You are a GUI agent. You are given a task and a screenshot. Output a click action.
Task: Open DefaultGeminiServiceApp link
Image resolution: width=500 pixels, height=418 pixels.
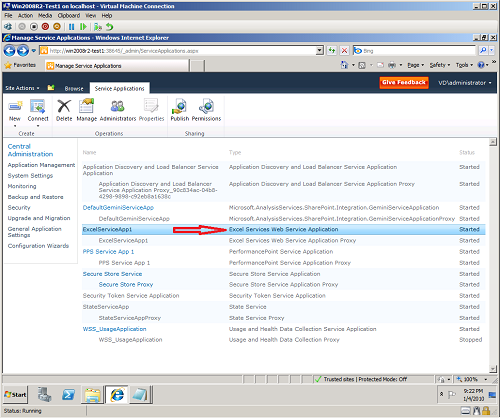(118, 208)
